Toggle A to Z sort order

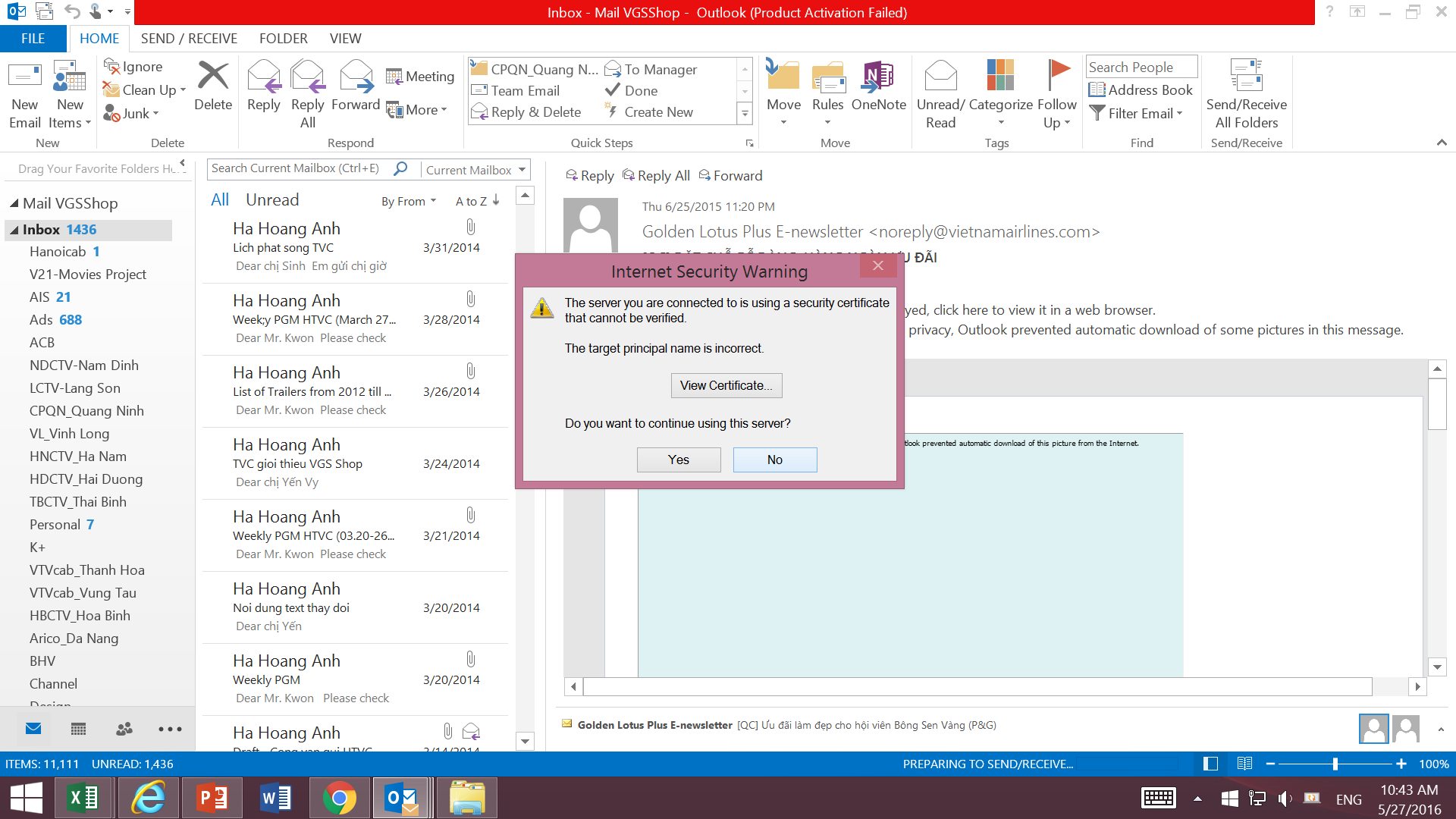point(477,201)
